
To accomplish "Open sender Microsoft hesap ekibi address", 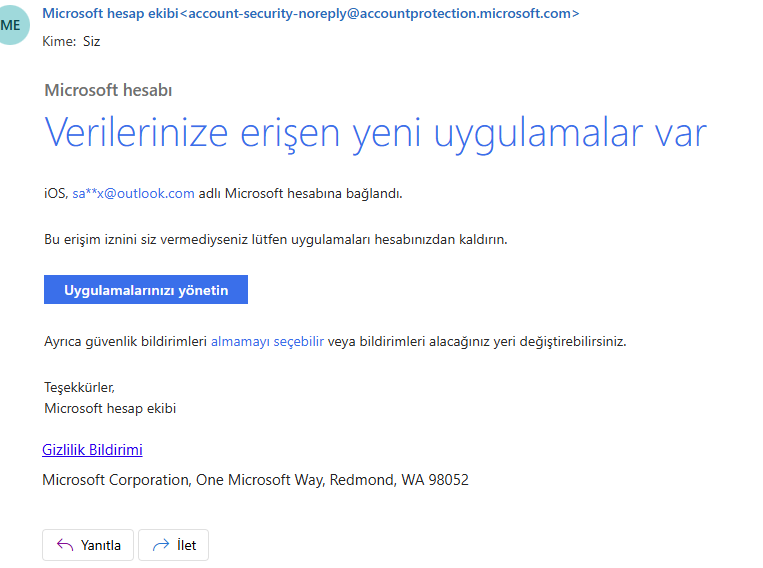I will pyautogui.click(x=310, y=14).
